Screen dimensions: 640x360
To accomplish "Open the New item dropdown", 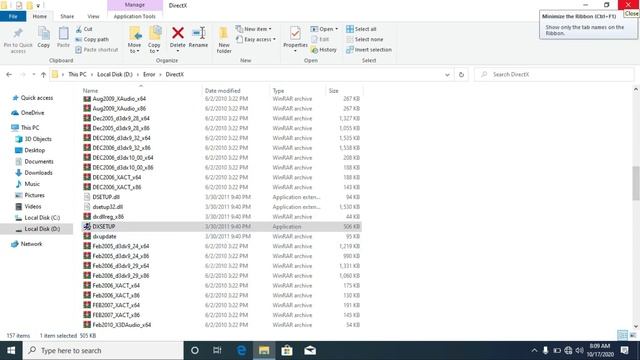I will pos(253,29).
